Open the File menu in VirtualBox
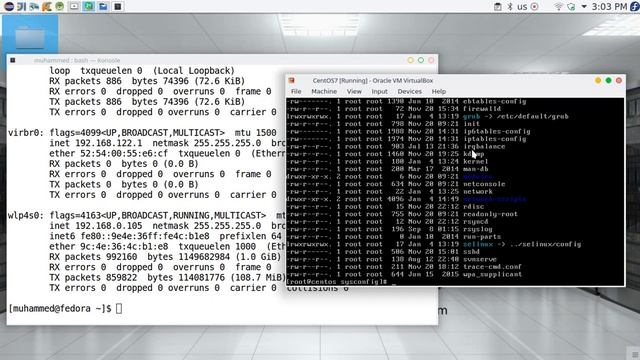This screenshot has width=640, height=360. pyautogui.click(x=296, y=91)
